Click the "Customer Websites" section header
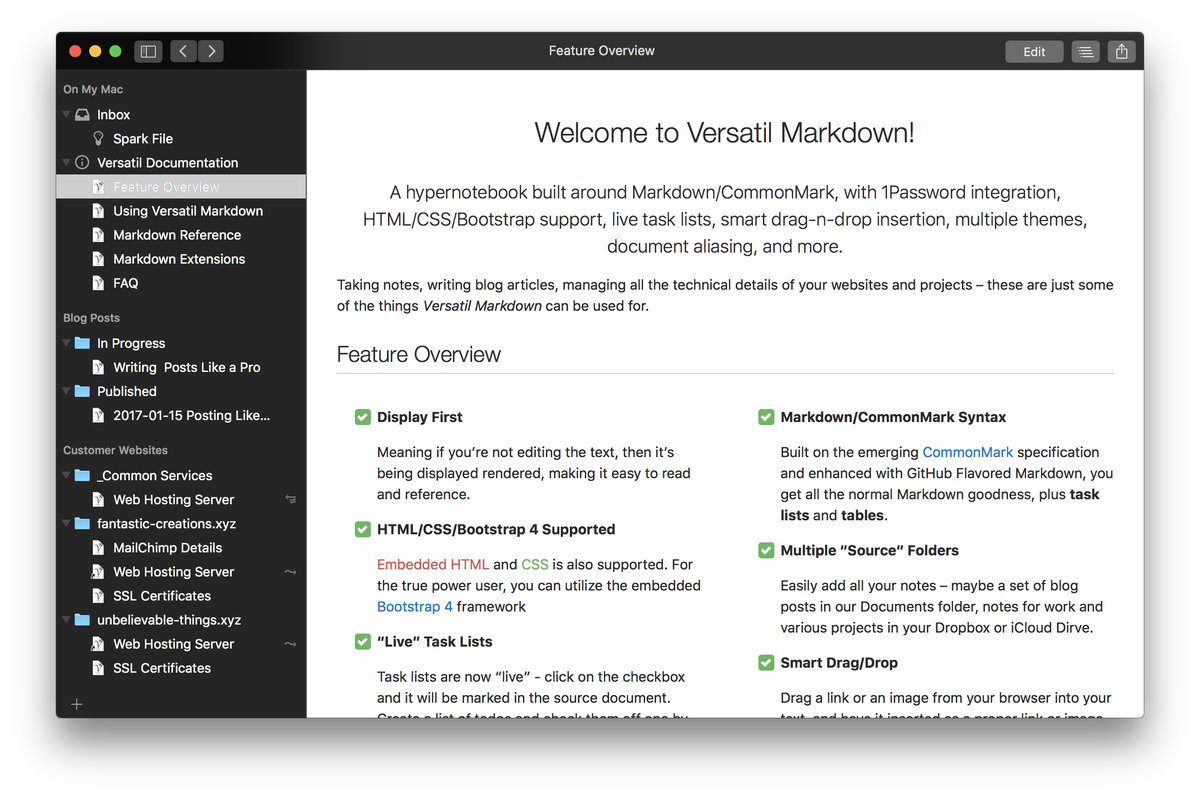Screen dimensions: 1200x798 tap(115, 450)
